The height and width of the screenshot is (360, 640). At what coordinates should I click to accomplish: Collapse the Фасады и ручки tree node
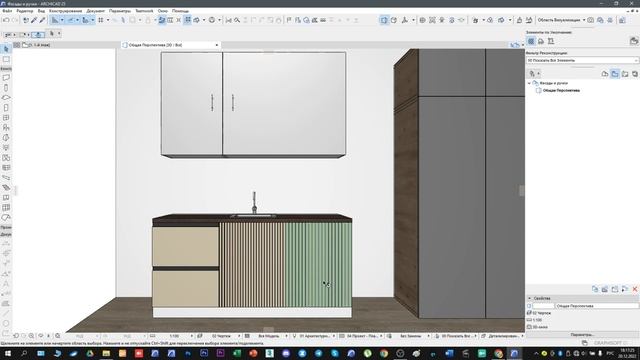click(x=529, y=83)
